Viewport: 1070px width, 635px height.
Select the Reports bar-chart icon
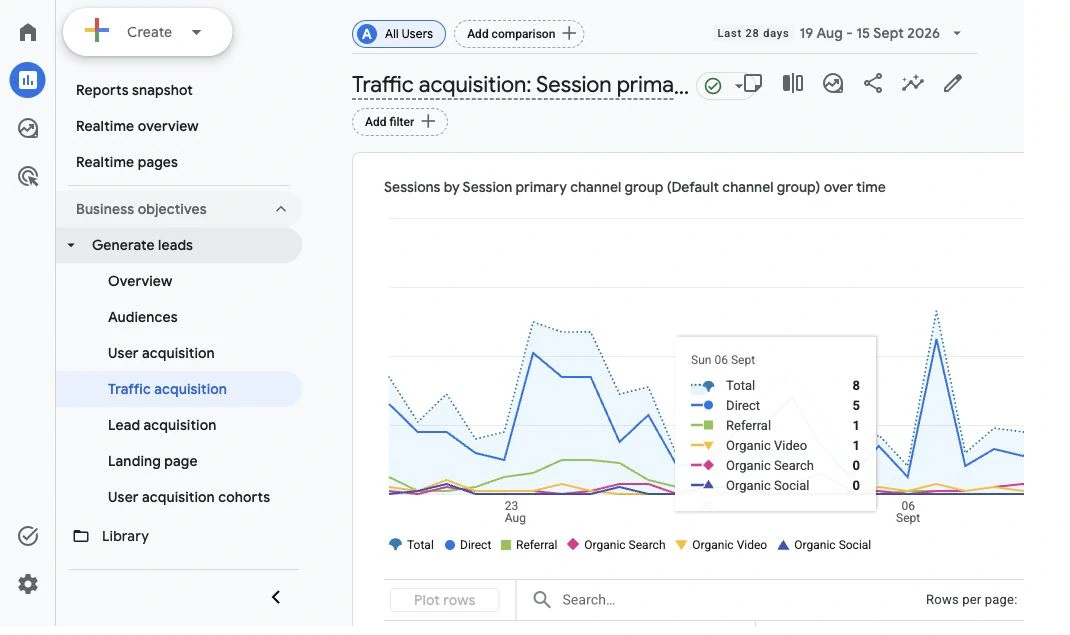(28, 80)
